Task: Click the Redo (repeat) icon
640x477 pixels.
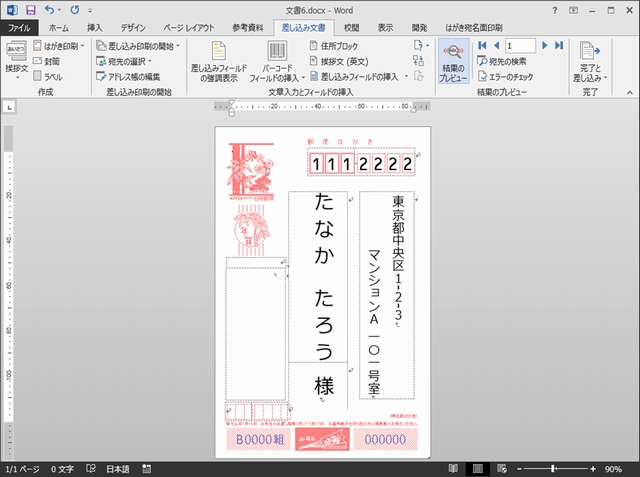Action: pyautogui.click(x=75, y=10)
